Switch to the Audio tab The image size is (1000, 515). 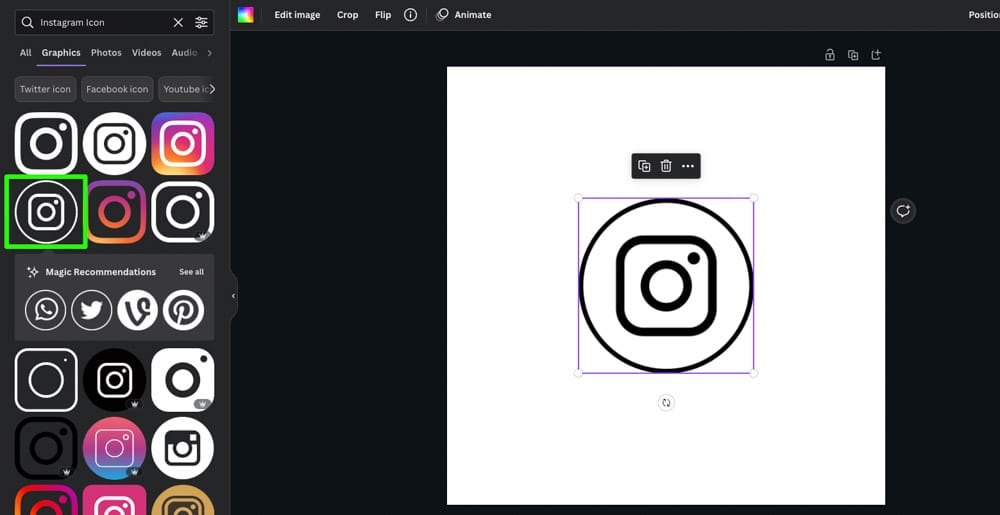(x=184, y=53)
